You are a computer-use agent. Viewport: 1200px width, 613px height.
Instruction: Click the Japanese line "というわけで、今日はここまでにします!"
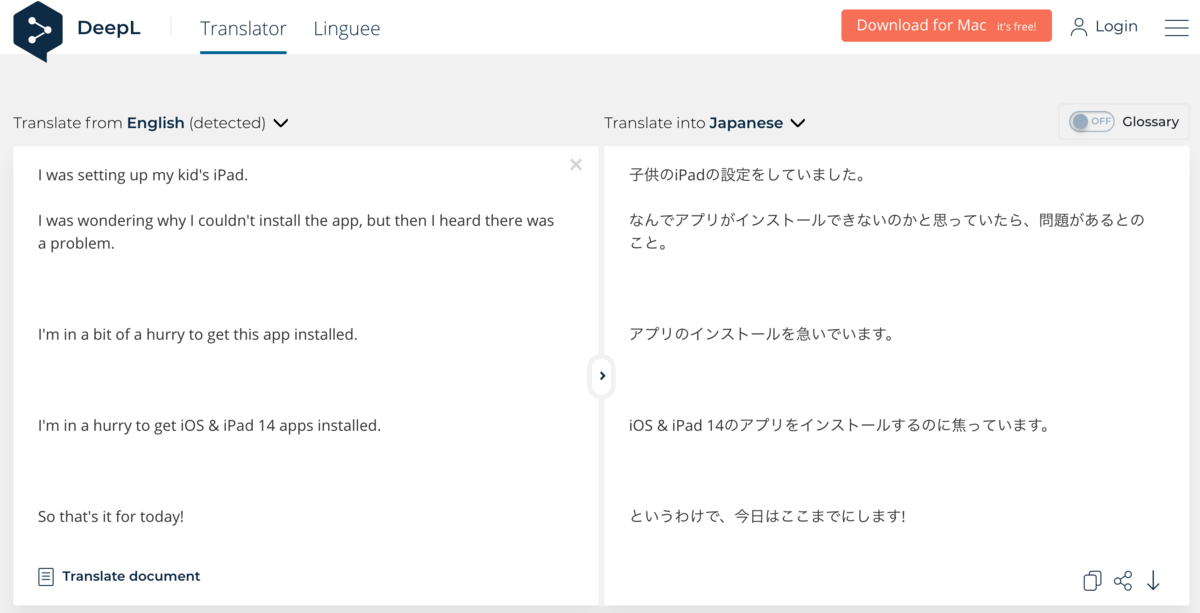(767, 517)
